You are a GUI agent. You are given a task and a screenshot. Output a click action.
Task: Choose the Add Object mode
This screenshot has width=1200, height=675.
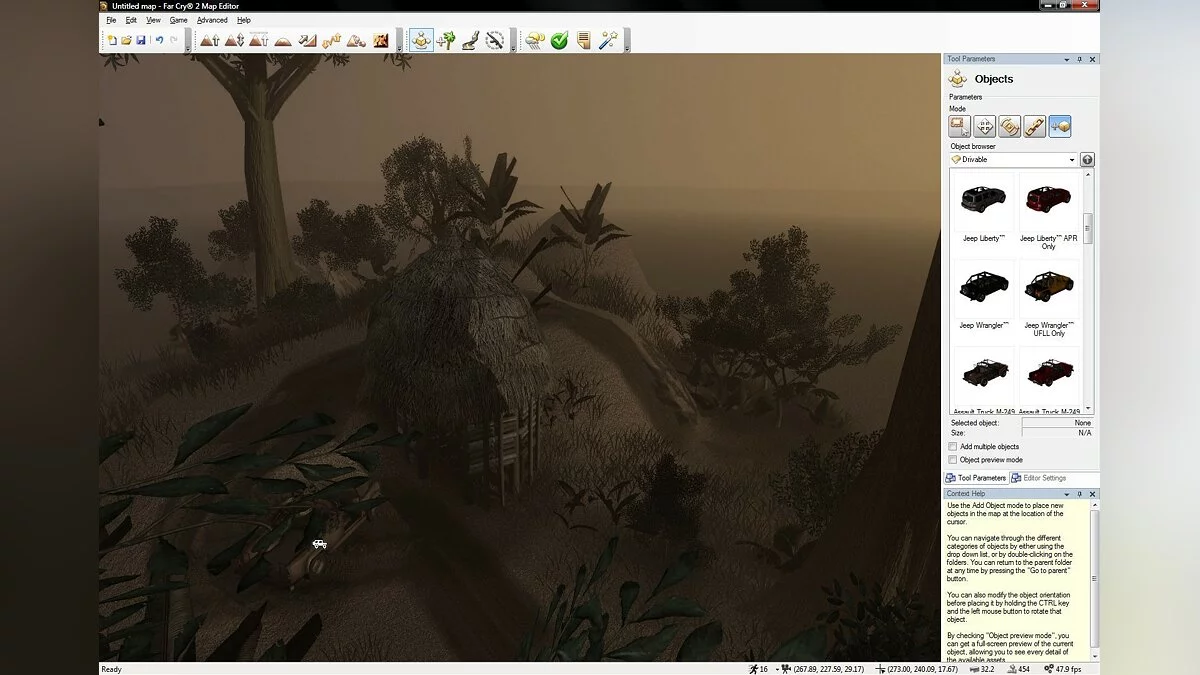[x=1060, y=126]
